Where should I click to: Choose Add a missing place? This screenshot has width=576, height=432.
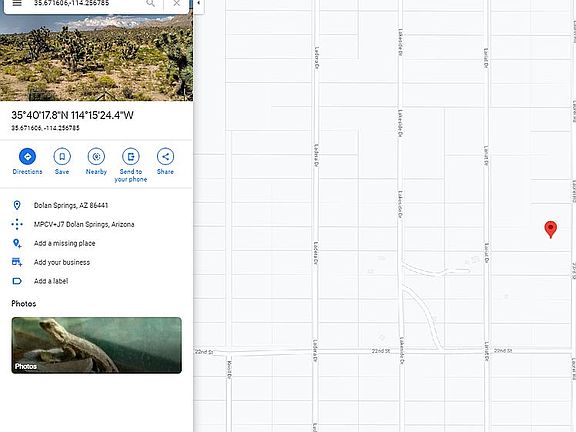tap(65, 243)
